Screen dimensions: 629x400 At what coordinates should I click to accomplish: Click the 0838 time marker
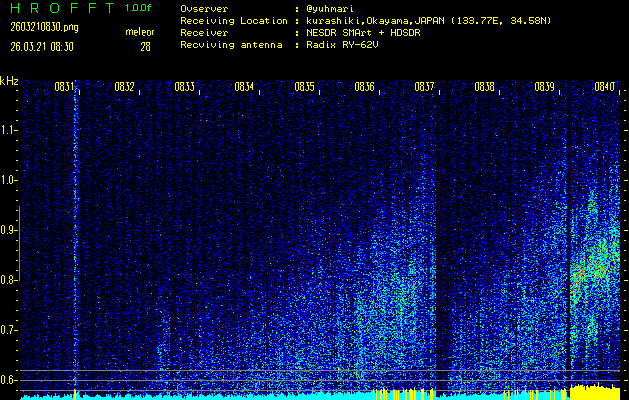[x=485, y=87]
